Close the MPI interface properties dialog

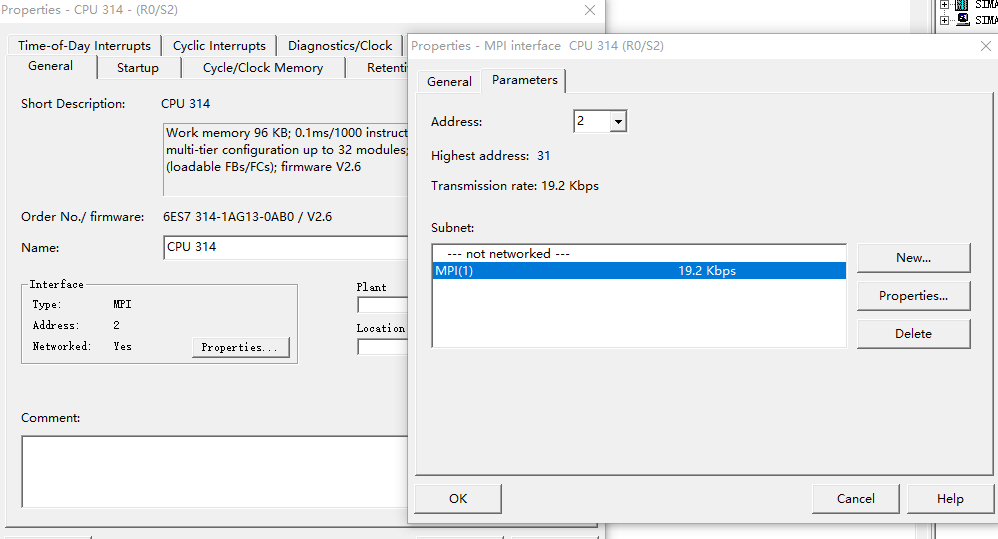click(985, 46)
